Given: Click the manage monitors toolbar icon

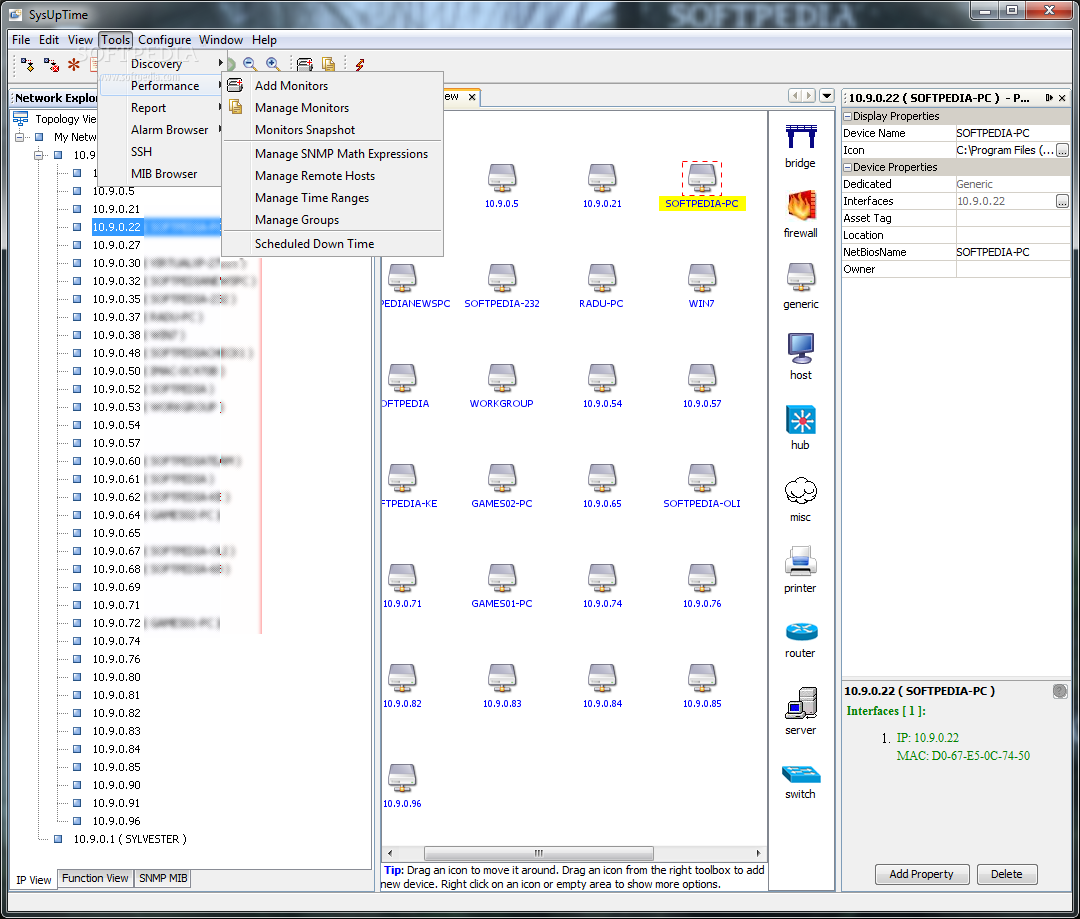Looking at the screenshot, I should 328,64.
